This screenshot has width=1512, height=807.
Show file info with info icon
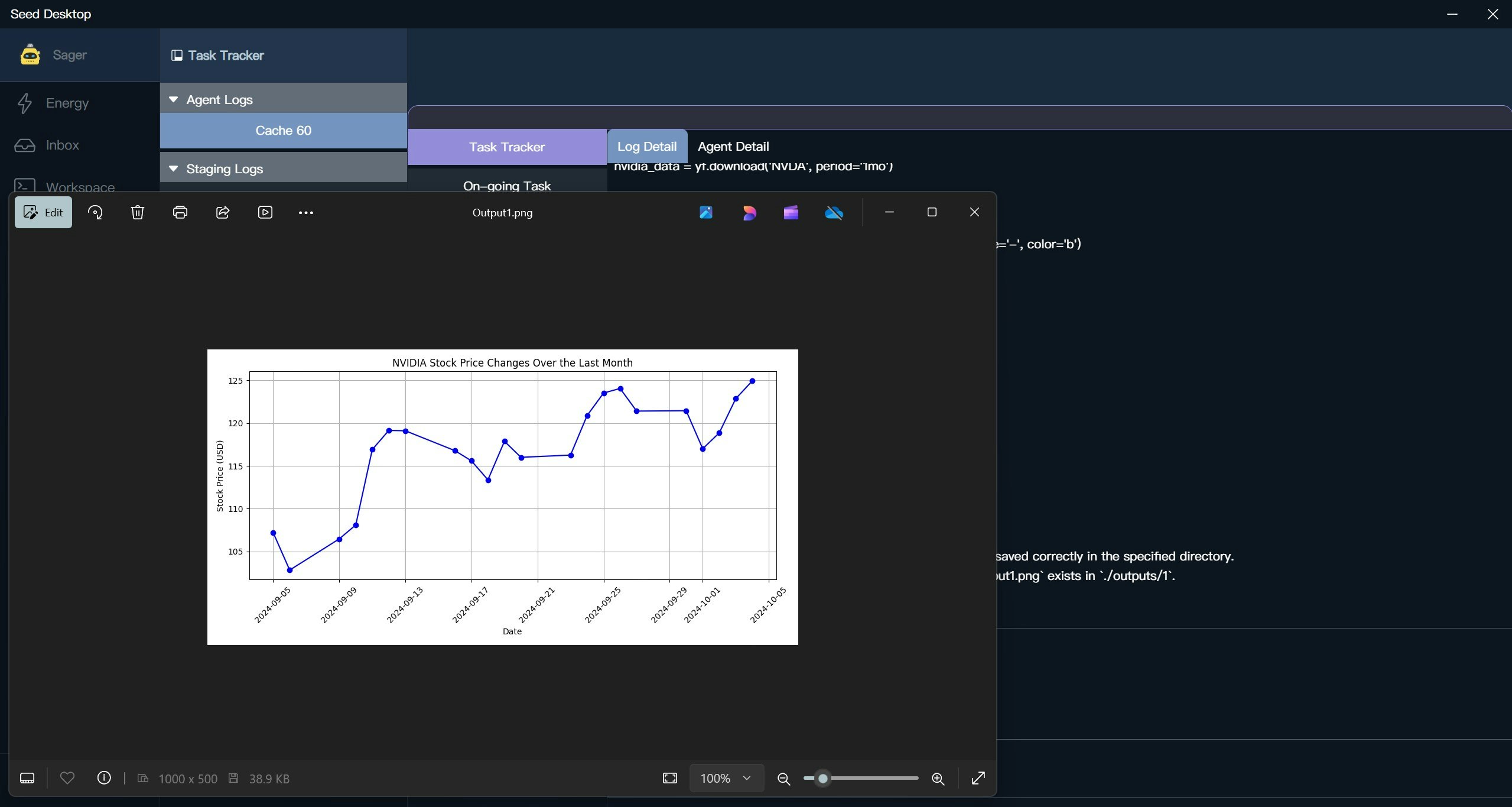104,778
